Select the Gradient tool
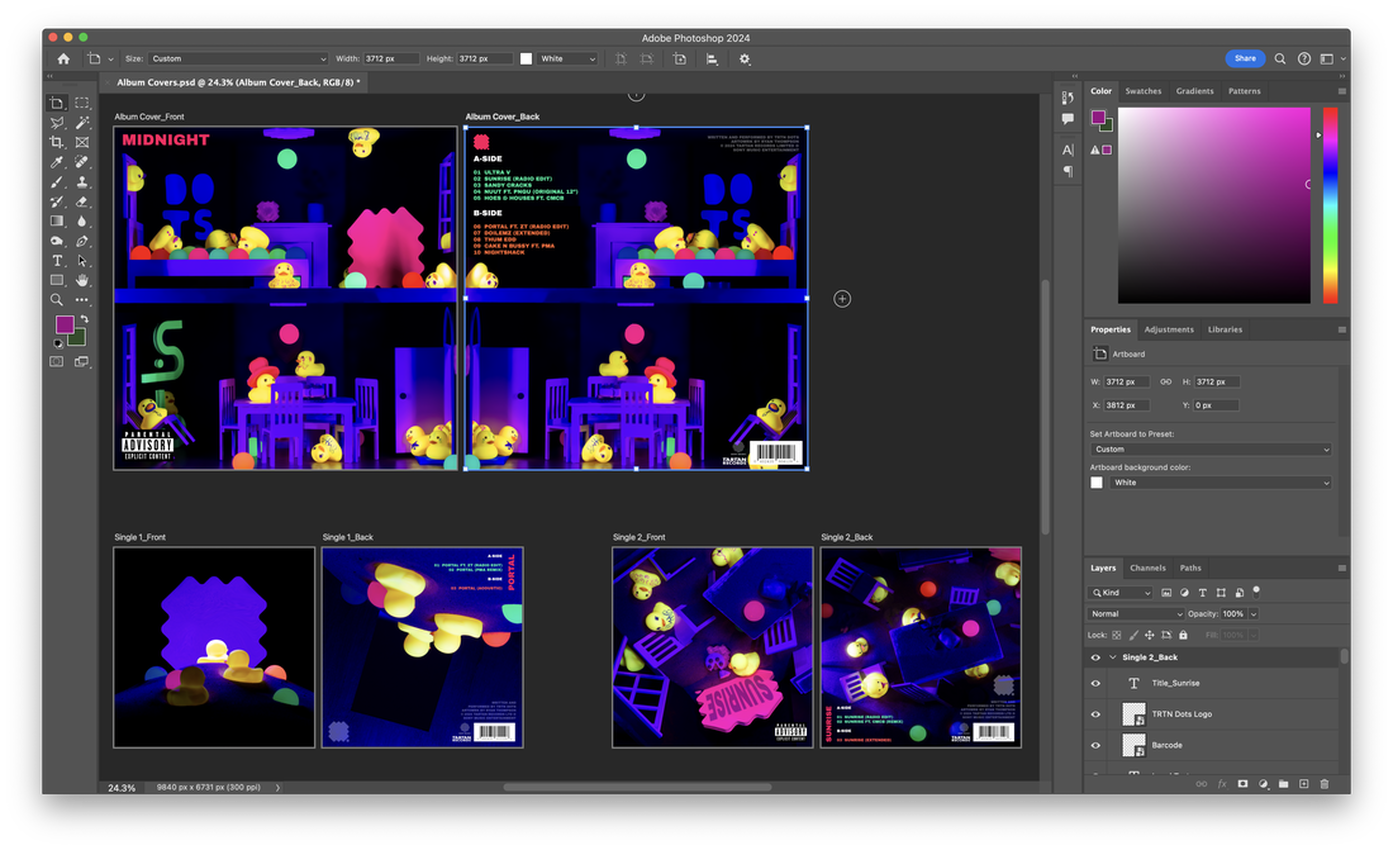Viewport: 1393px width, 850px height. (x=57, y=221)
